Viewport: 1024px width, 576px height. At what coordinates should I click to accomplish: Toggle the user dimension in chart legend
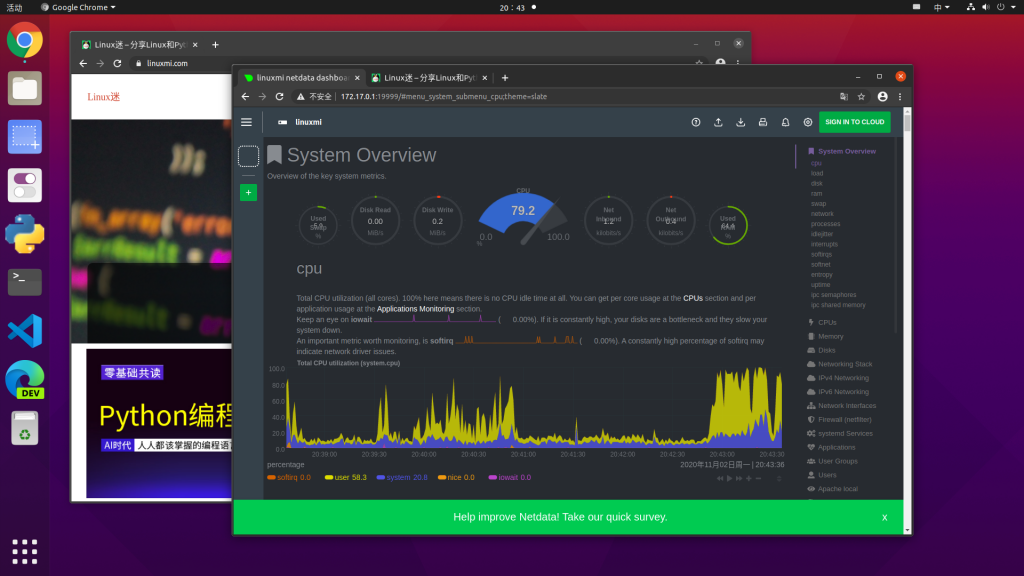(x=345, y=478)
